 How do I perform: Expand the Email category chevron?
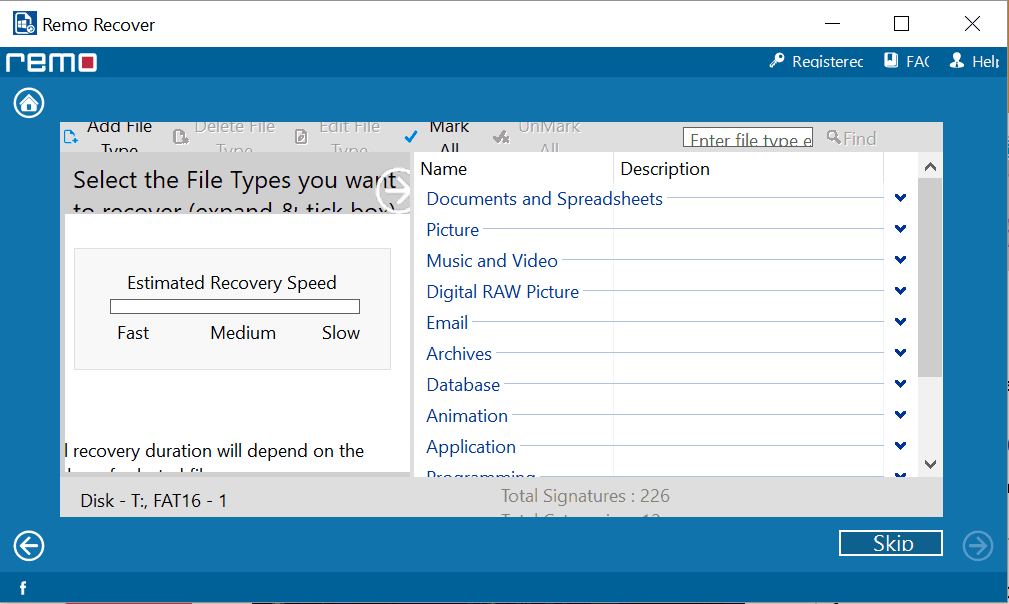pos(900,322)
